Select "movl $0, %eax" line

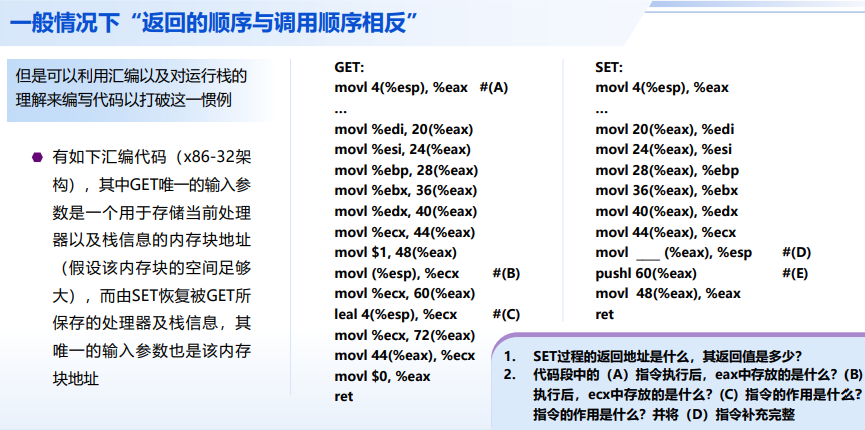(382, 376)
